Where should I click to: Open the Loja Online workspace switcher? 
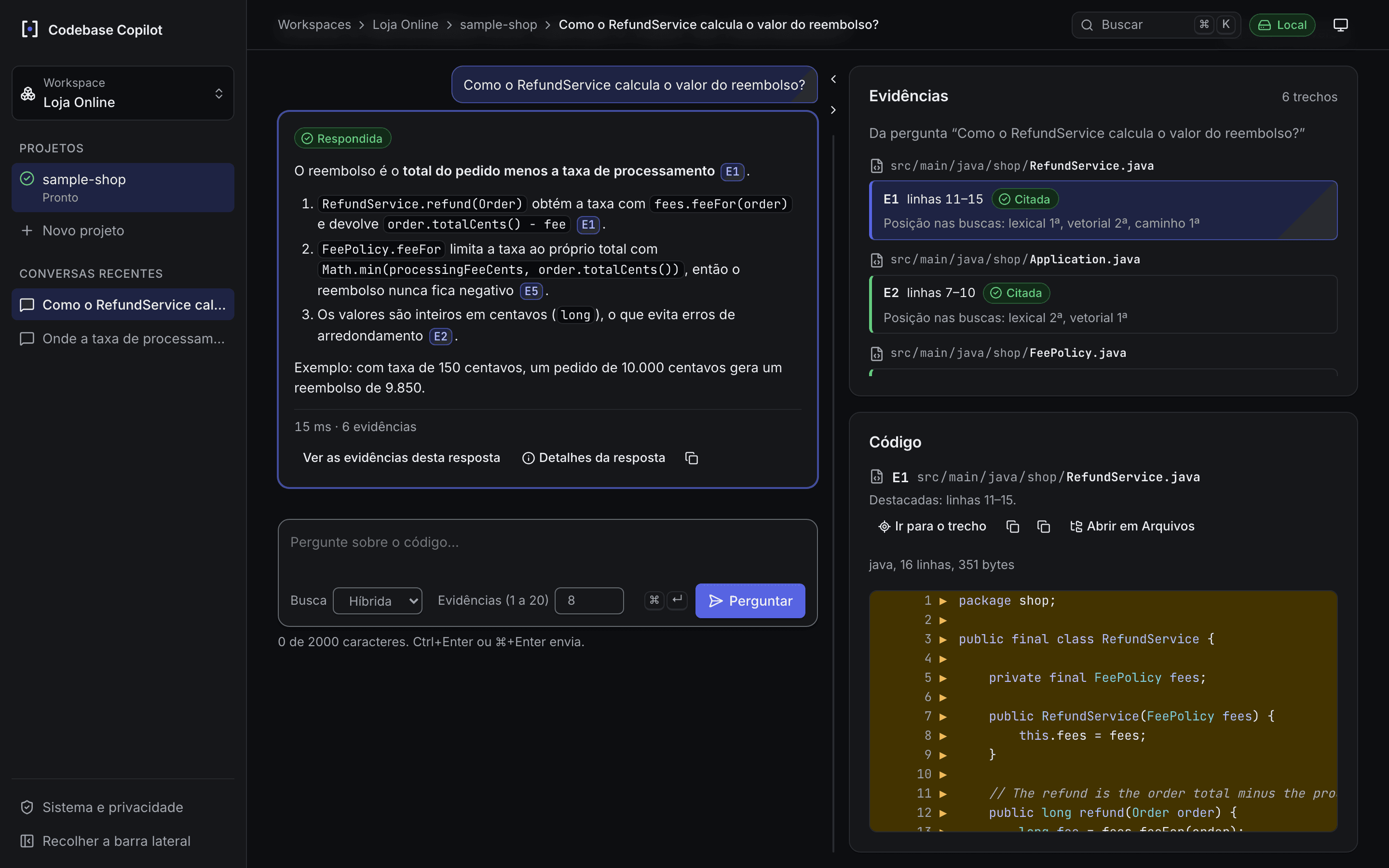pyautogui.click(x=123, y=93)
